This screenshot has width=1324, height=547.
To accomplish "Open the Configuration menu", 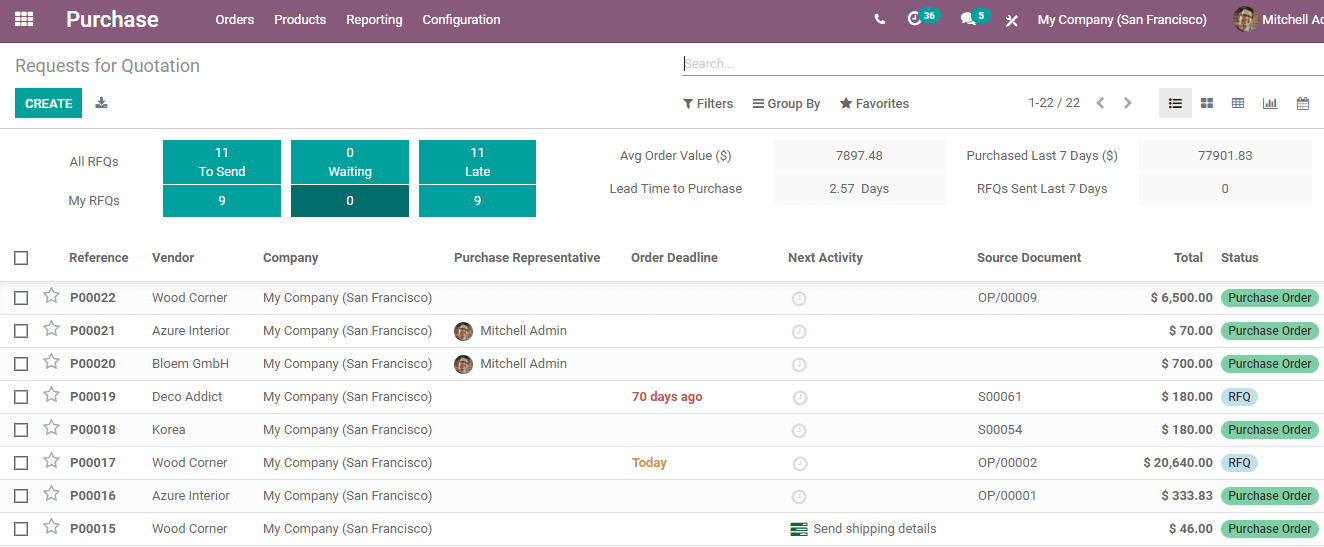I will coord(461,19).
